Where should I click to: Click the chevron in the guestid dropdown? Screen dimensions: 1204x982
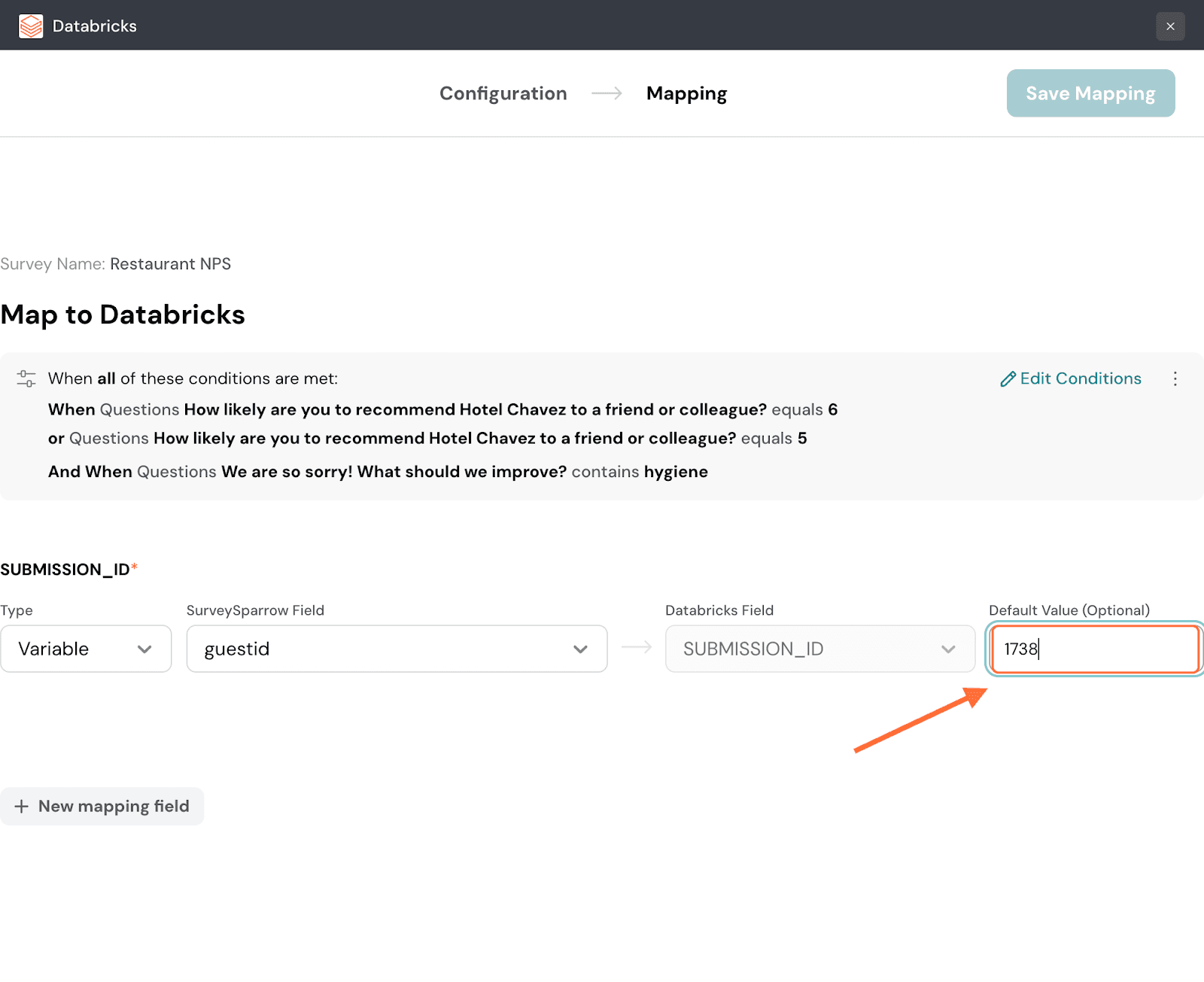[580, 649]
